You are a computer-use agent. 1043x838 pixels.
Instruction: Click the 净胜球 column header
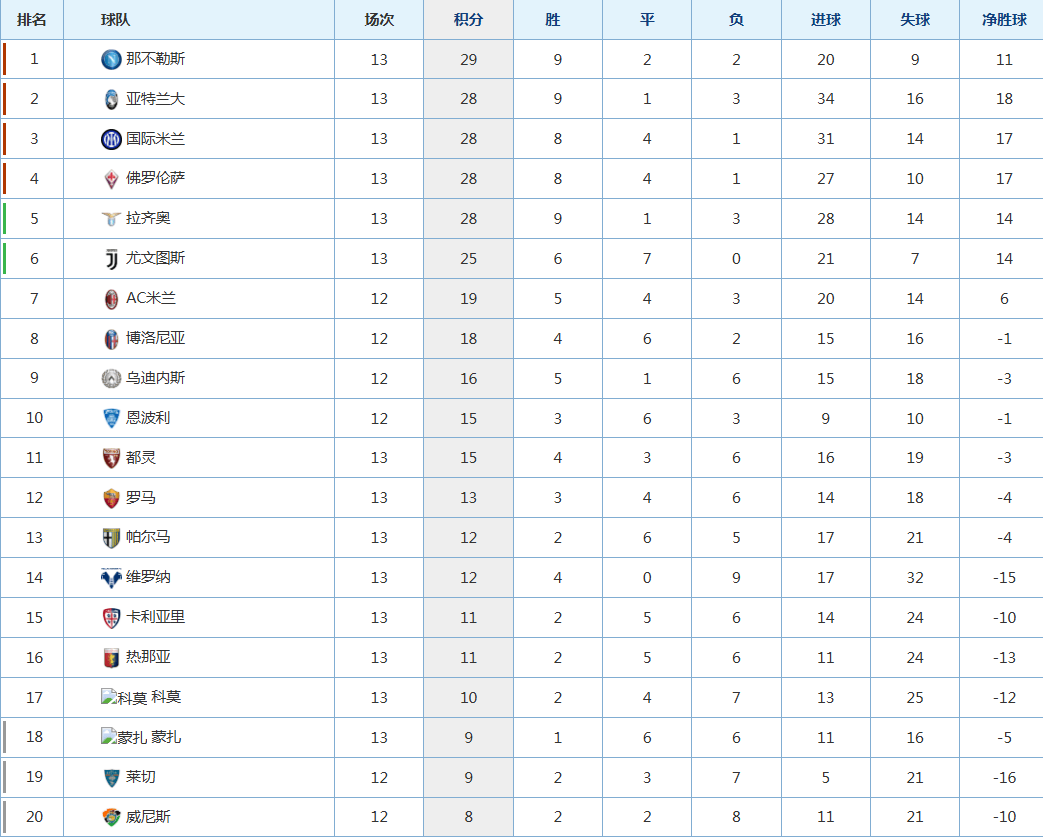click(1004, 20)
